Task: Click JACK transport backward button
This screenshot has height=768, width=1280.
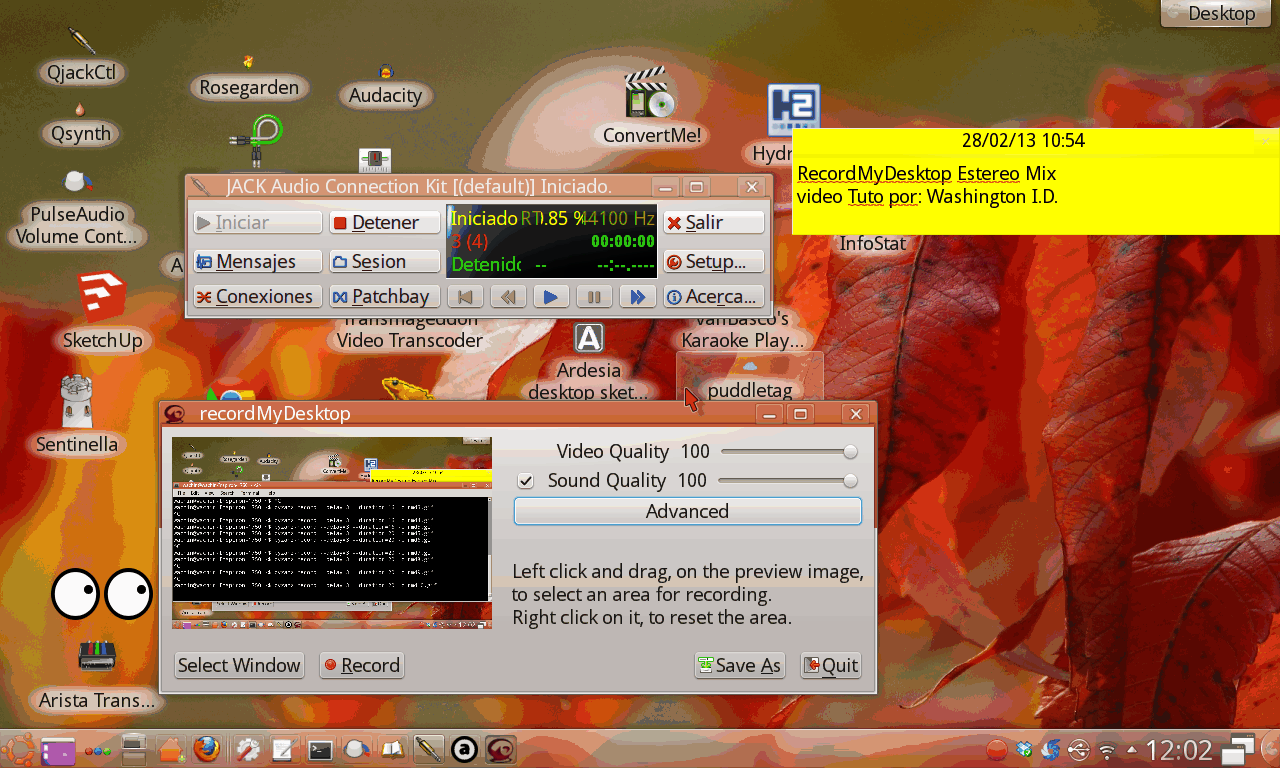Action: click(508, 296)
